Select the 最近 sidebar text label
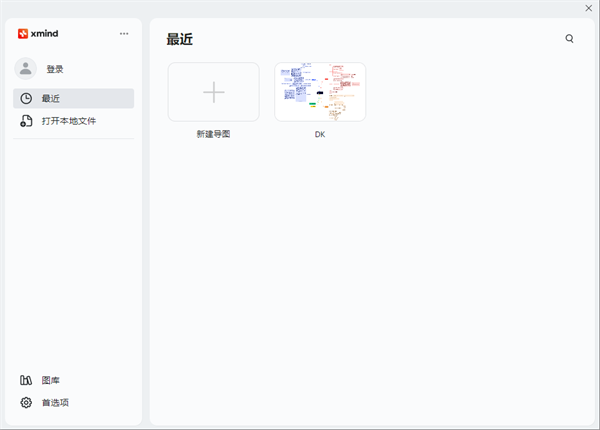 [50, 98]
